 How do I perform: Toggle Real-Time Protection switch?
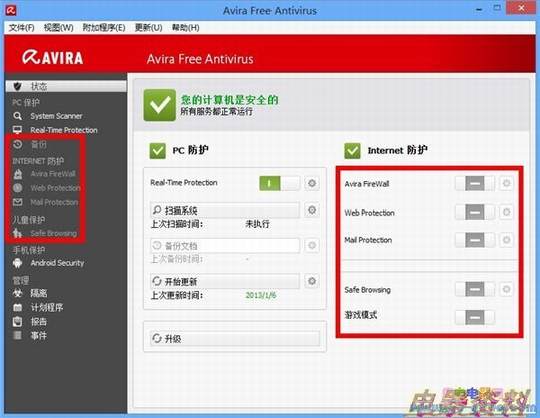(x=280, y=183)
